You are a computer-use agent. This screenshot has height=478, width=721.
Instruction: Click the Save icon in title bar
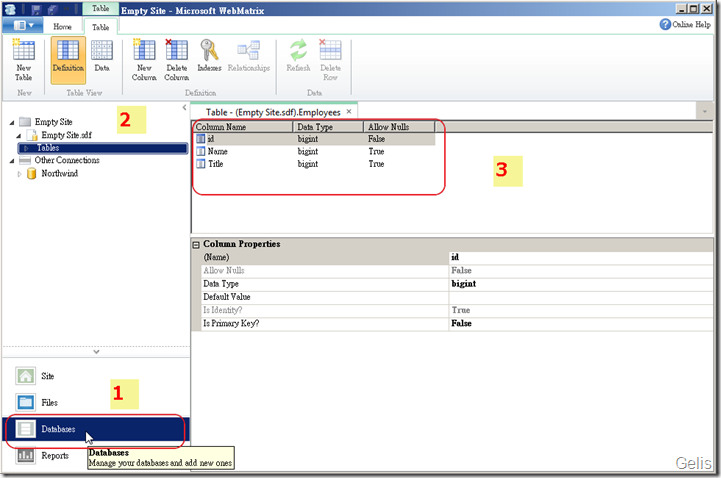tap(37, 9)
